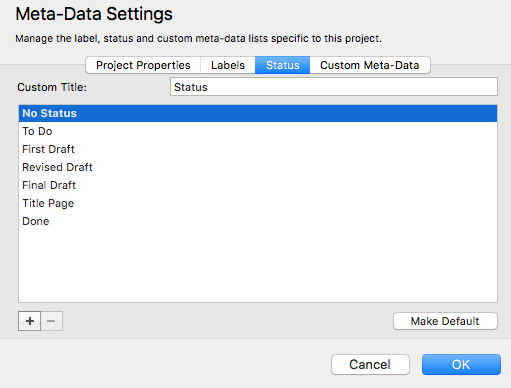The image size is (511, 388).
Task: Click the minus button to remove status
Action: pos(51,321)
